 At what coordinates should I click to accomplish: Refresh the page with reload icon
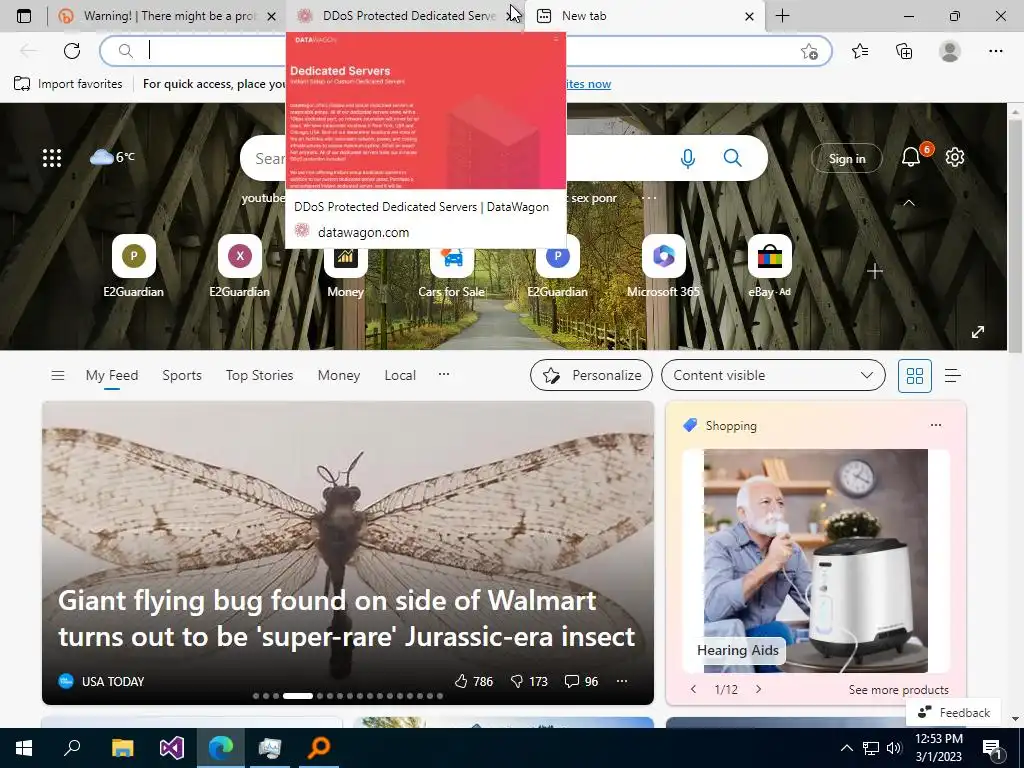[x=72, y=51]
